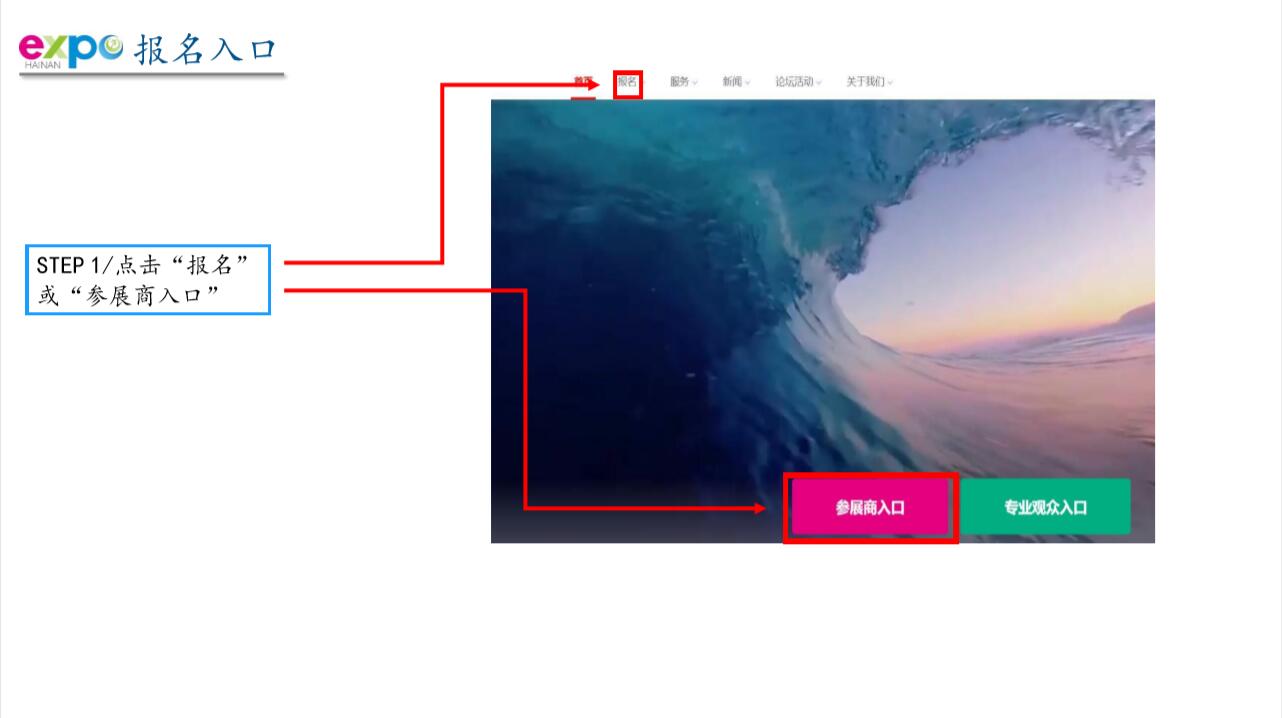Select the STEP 1 instruction text box
Viewport: 1282px width, 718px height.
point(148,280)
